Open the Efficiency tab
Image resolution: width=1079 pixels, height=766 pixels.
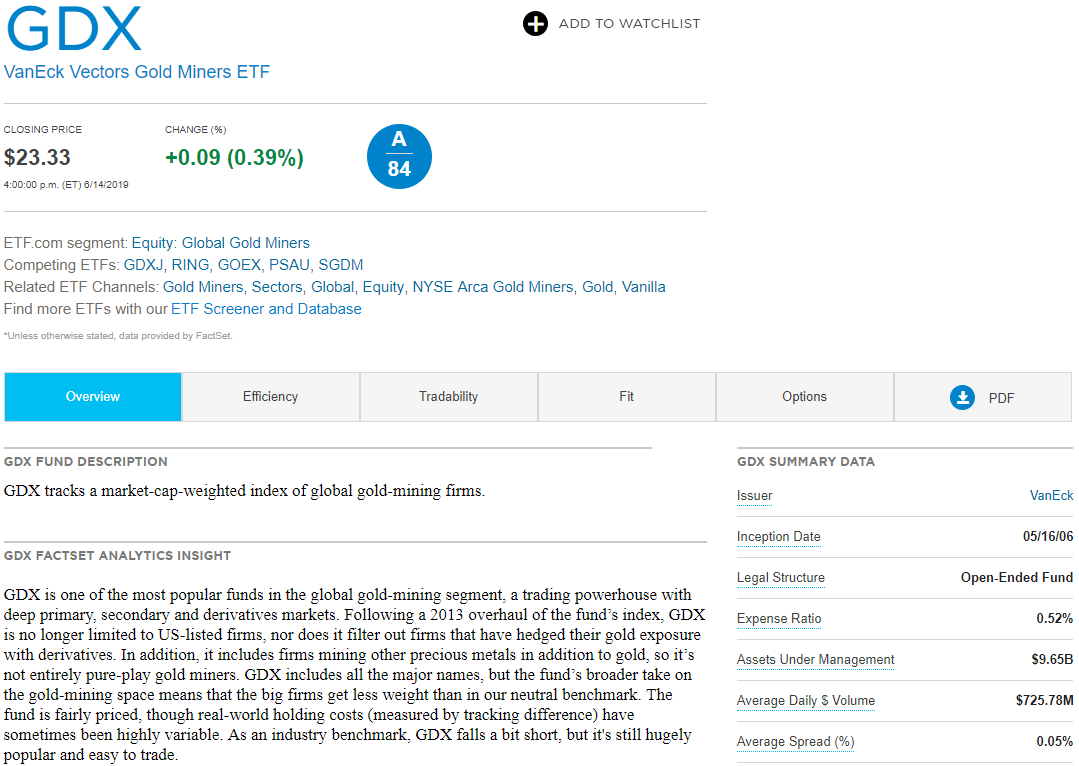[270, 397]
